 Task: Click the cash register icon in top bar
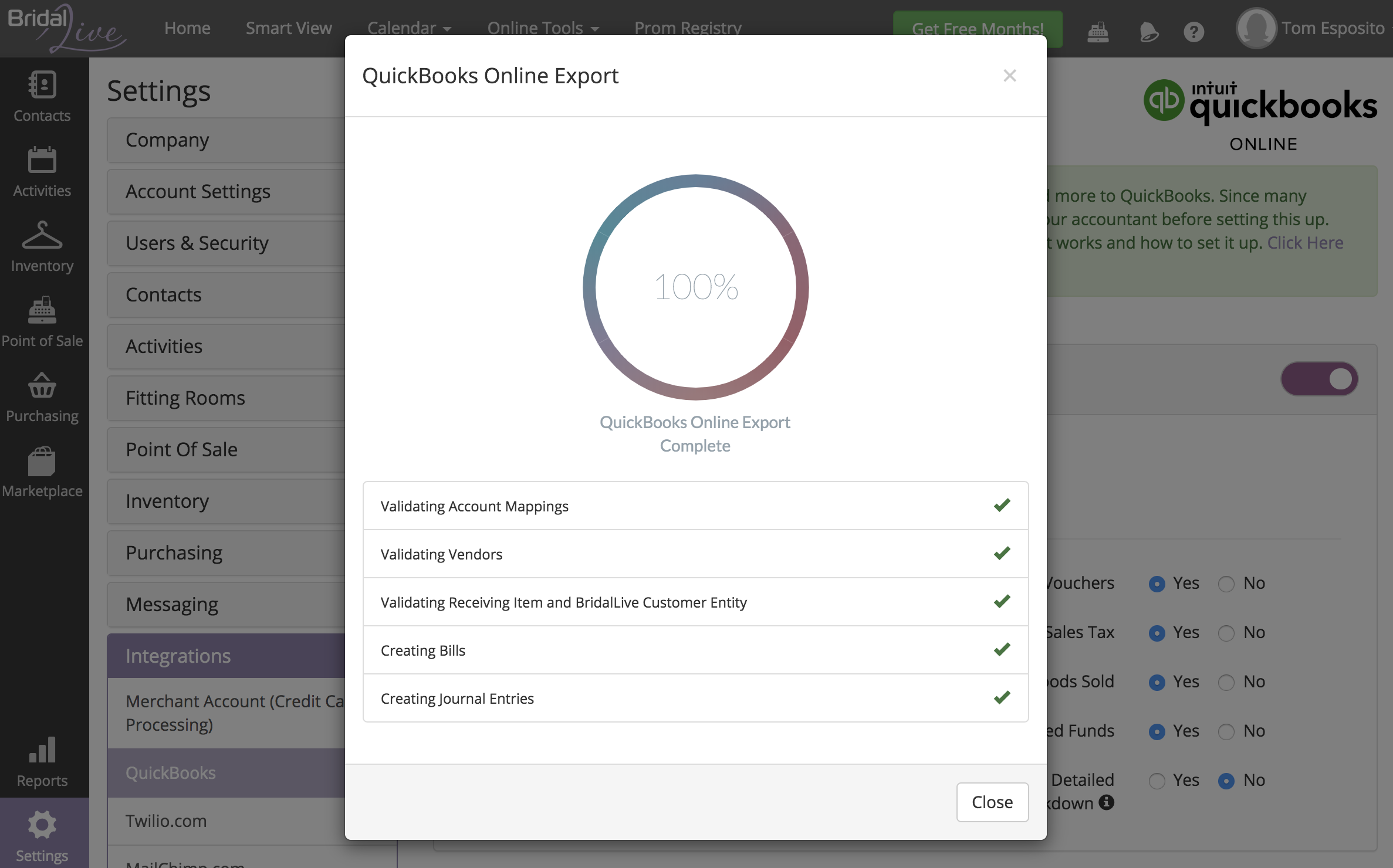1098,32
